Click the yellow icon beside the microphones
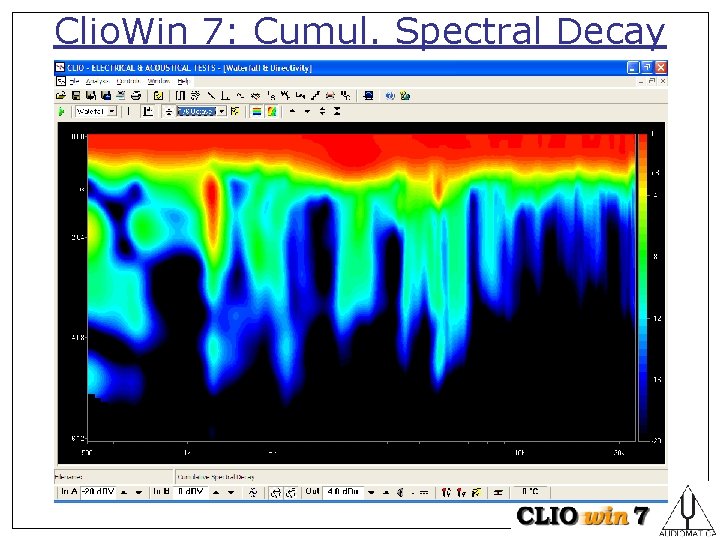Viewport: 720px width, 540px height. [476, 492]
